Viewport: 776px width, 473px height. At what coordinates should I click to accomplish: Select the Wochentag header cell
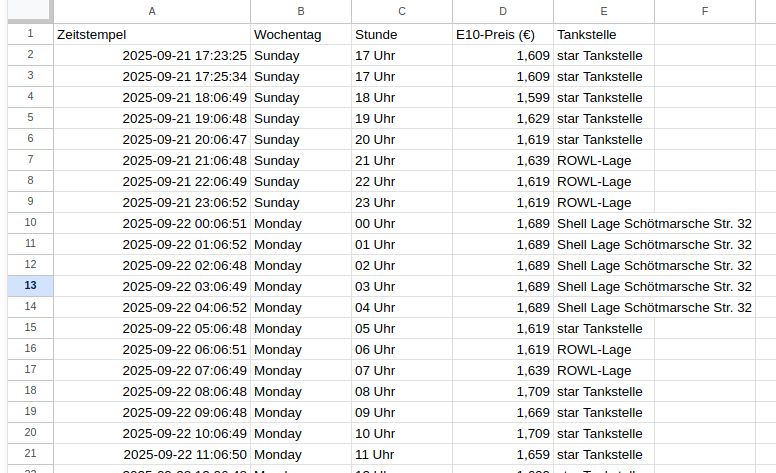point(301,34)
